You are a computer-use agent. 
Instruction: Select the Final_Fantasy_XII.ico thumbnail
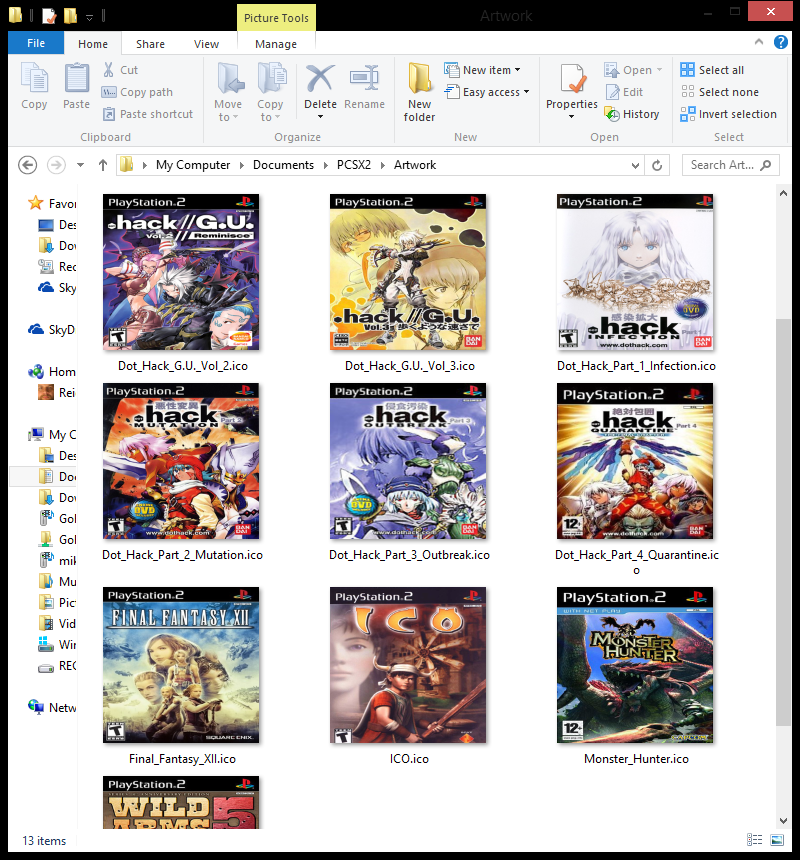click(181, 665)
